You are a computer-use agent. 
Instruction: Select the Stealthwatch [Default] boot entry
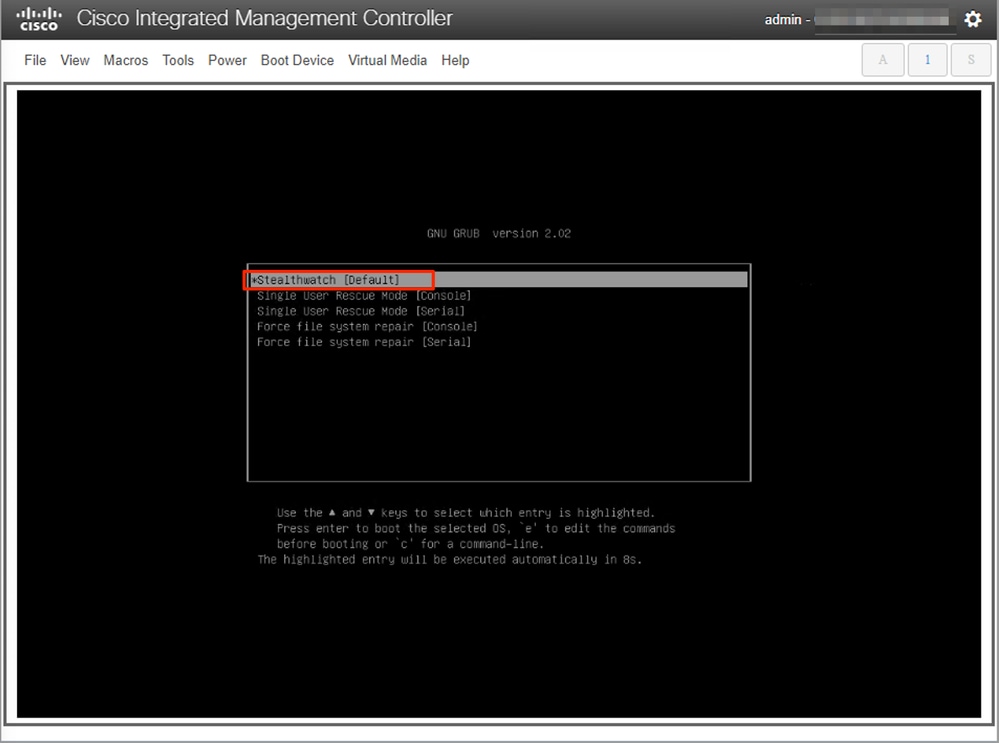coord(328,280)
